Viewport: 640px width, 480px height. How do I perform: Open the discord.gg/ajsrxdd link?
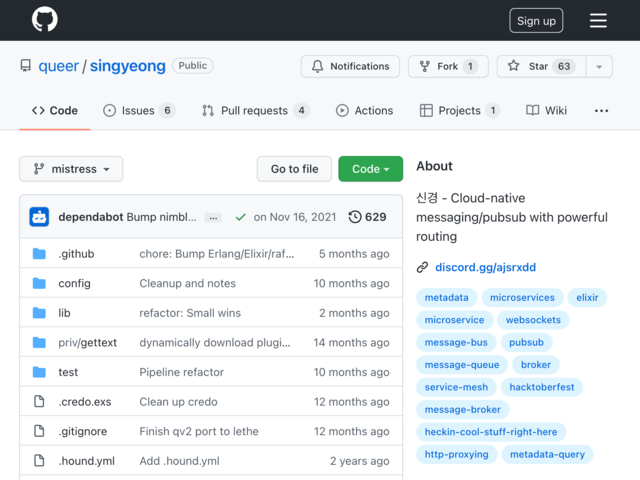pyautogui.click(x=485, y=267)
